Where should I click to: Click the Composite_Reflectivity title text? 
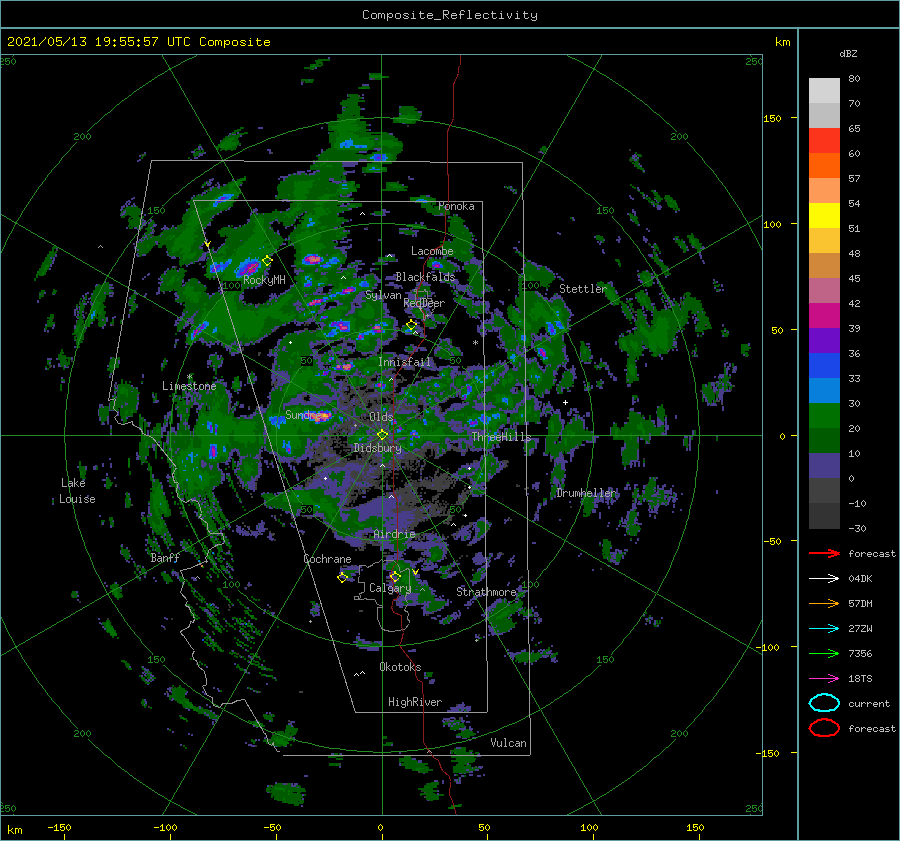tap(449, 15)
